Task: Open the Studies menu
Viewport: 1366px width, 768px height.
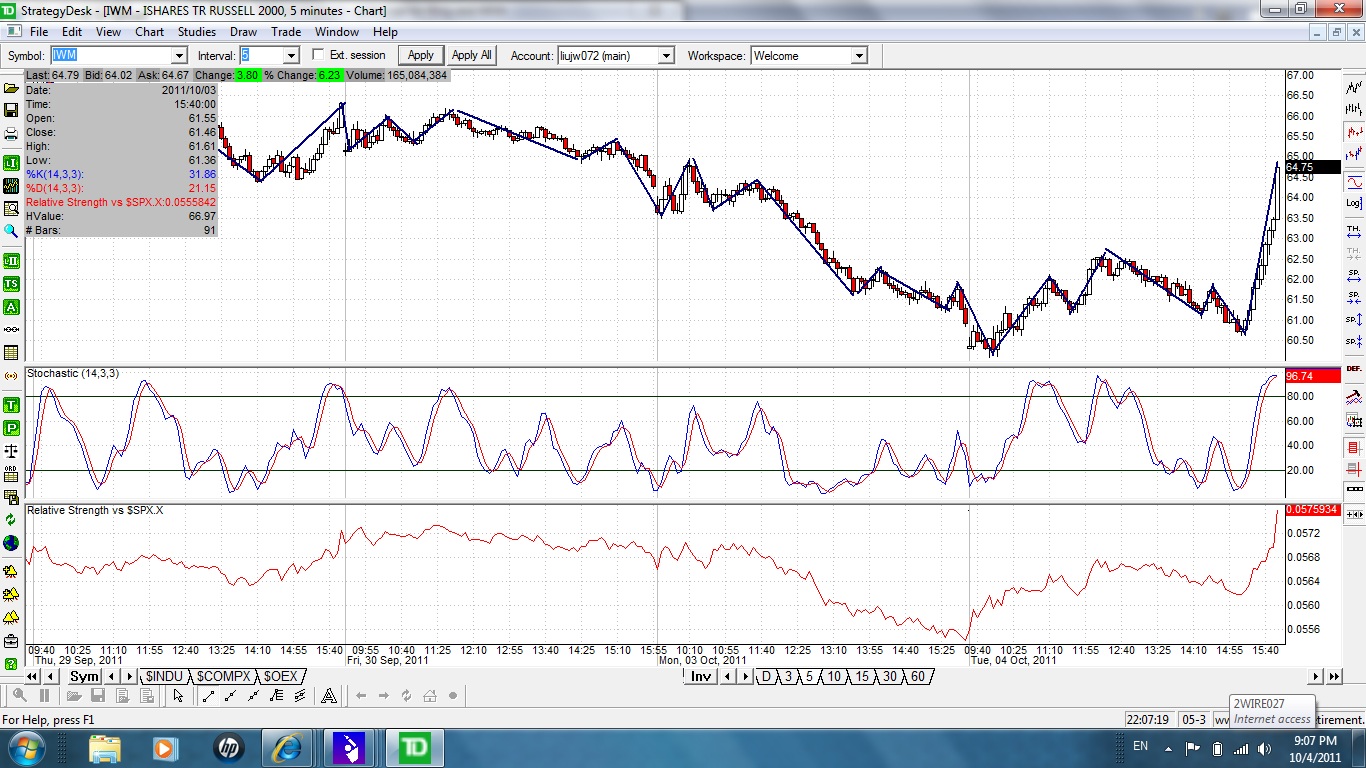Action: tap(197, 32)
